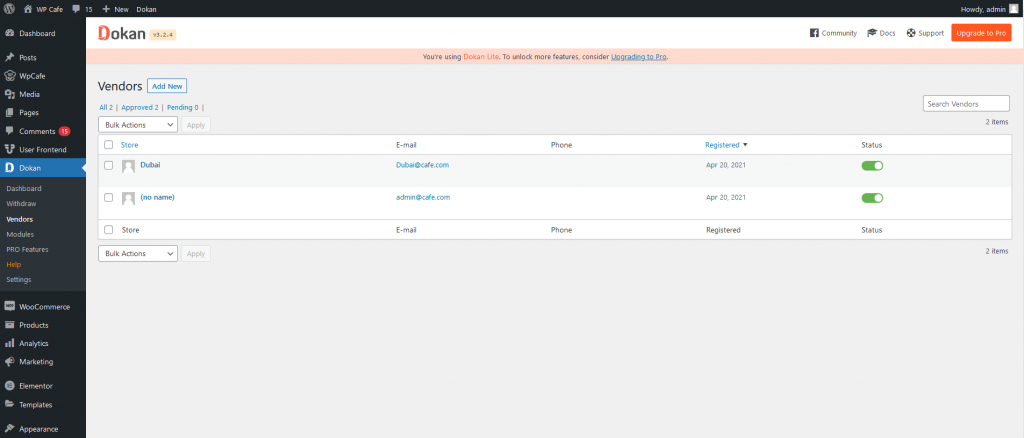This screenshot has height=438, width=1024.
Task: Check the select-all box in table header
Action: [108, 145]
